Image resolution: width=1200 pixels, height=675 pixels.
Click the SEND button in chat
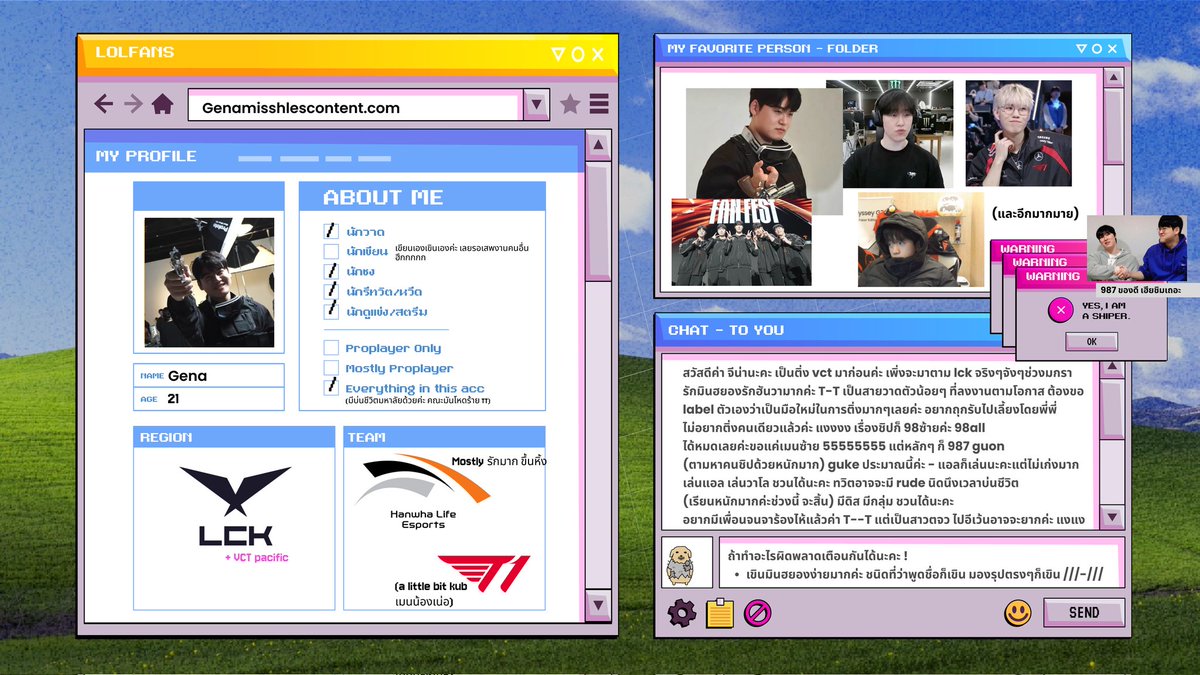point(1083,612)
